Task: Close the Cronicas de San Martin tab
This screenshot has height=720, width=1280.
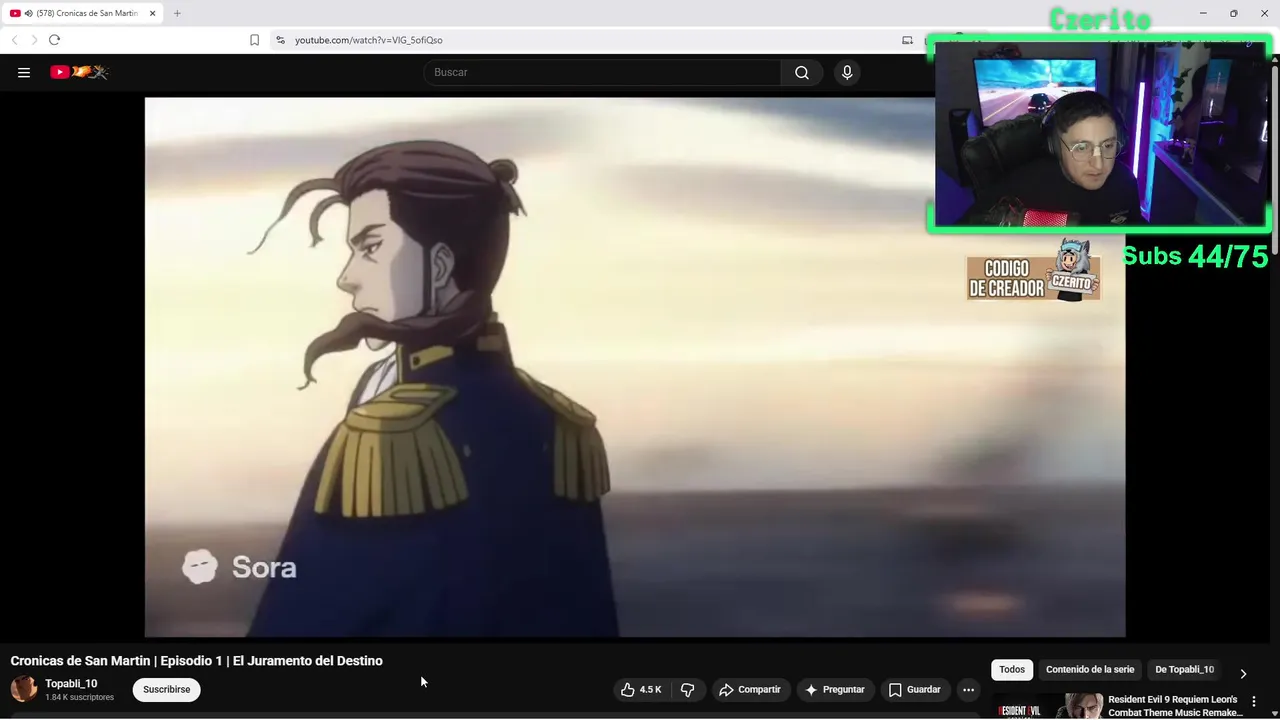Action: (x=152, y=13)
